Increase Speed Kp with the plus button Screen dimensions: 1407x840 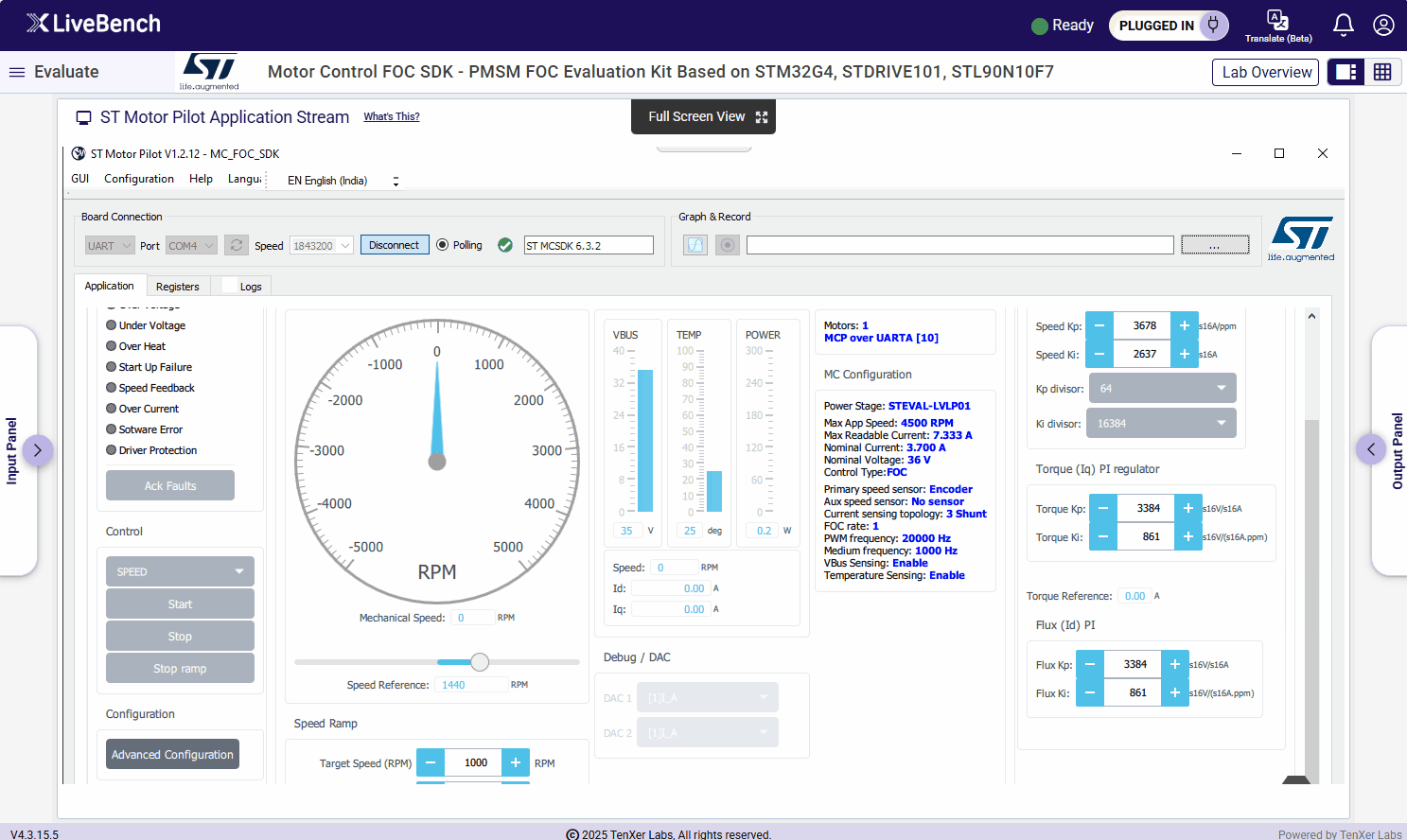[x=1185, y=325]
